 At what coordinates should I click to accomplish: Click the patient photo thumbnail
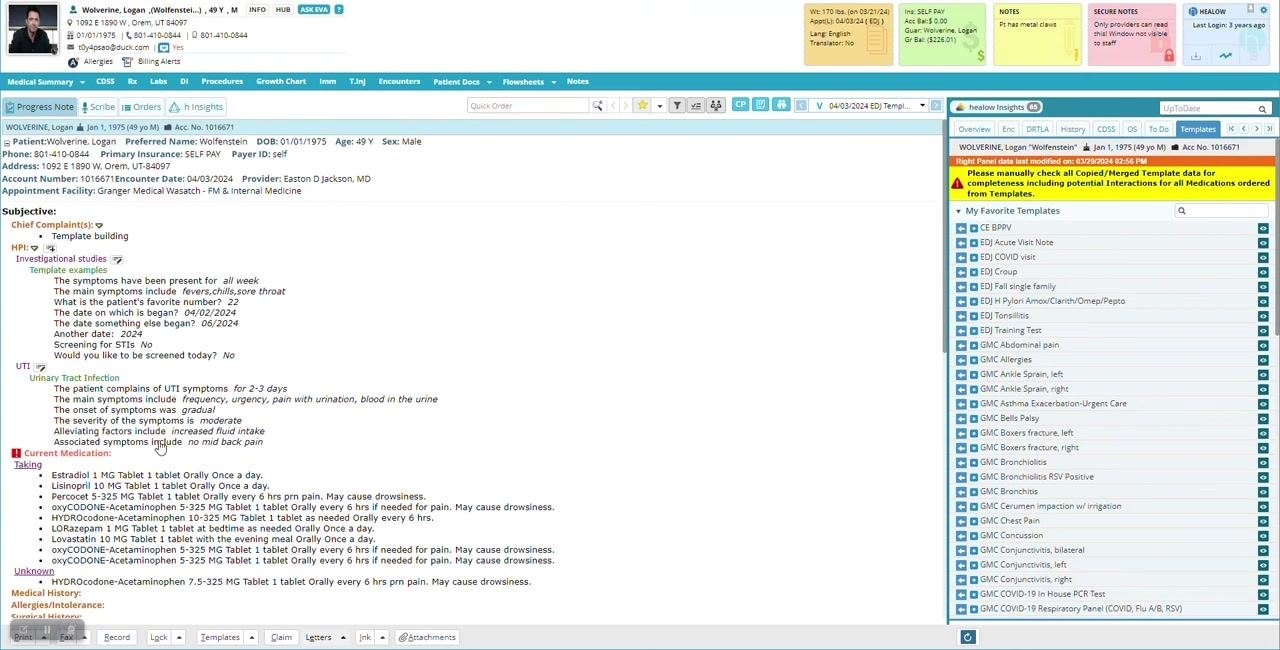[x=32, y=29]
